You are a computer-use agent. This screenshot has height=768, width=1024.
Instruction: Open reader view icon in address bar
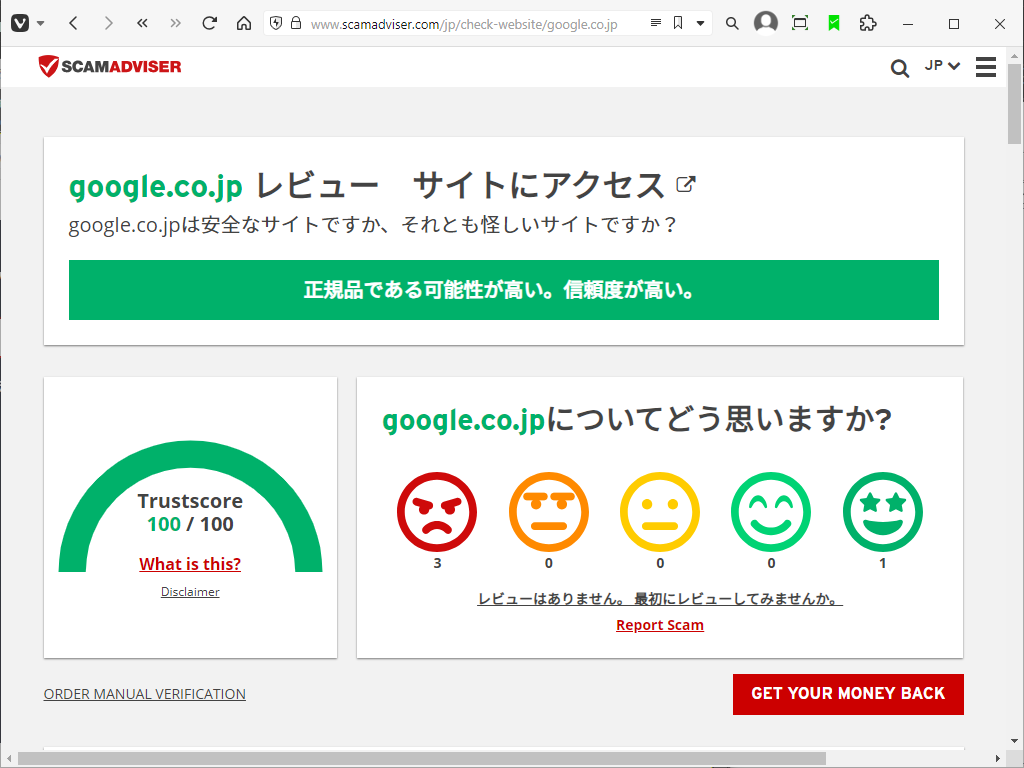(x=656, y=24)
